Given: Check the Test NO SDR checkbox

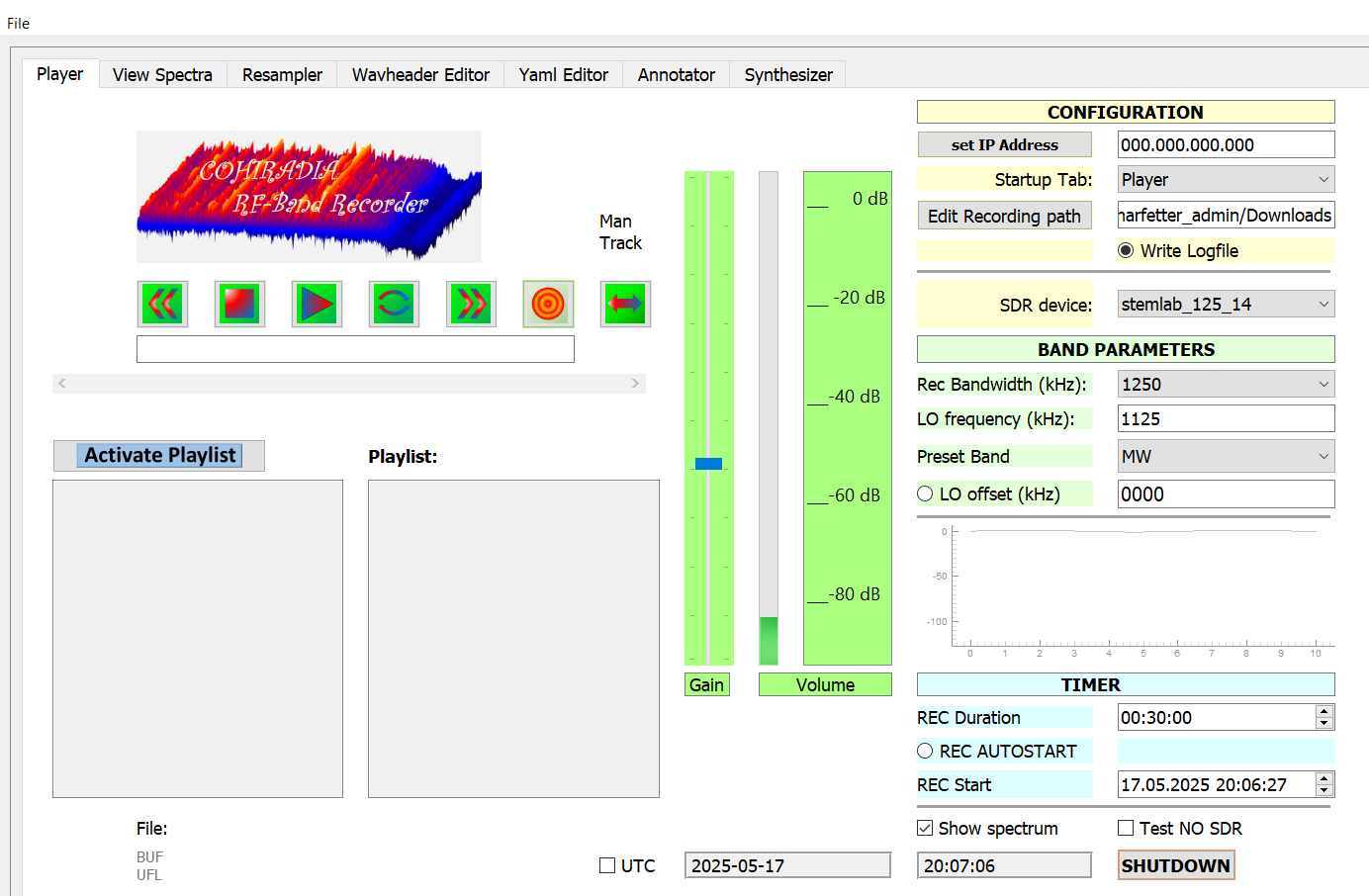Looking at the screenshot, I should 1126,828.
